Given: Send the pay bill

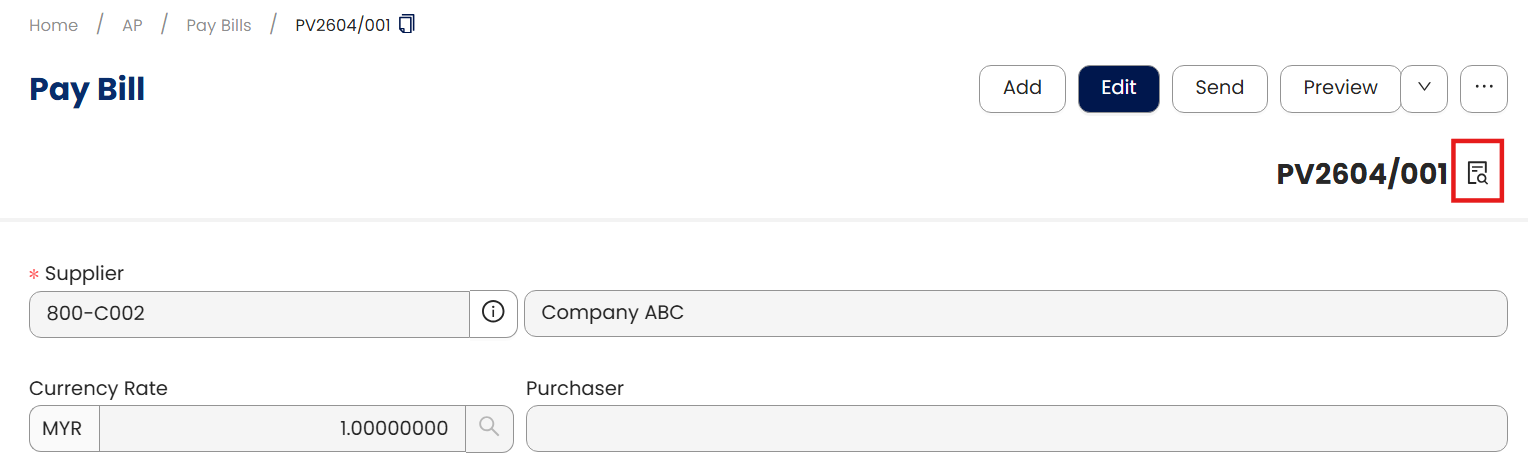Looking at the screenshot, I should [1219, 88].
